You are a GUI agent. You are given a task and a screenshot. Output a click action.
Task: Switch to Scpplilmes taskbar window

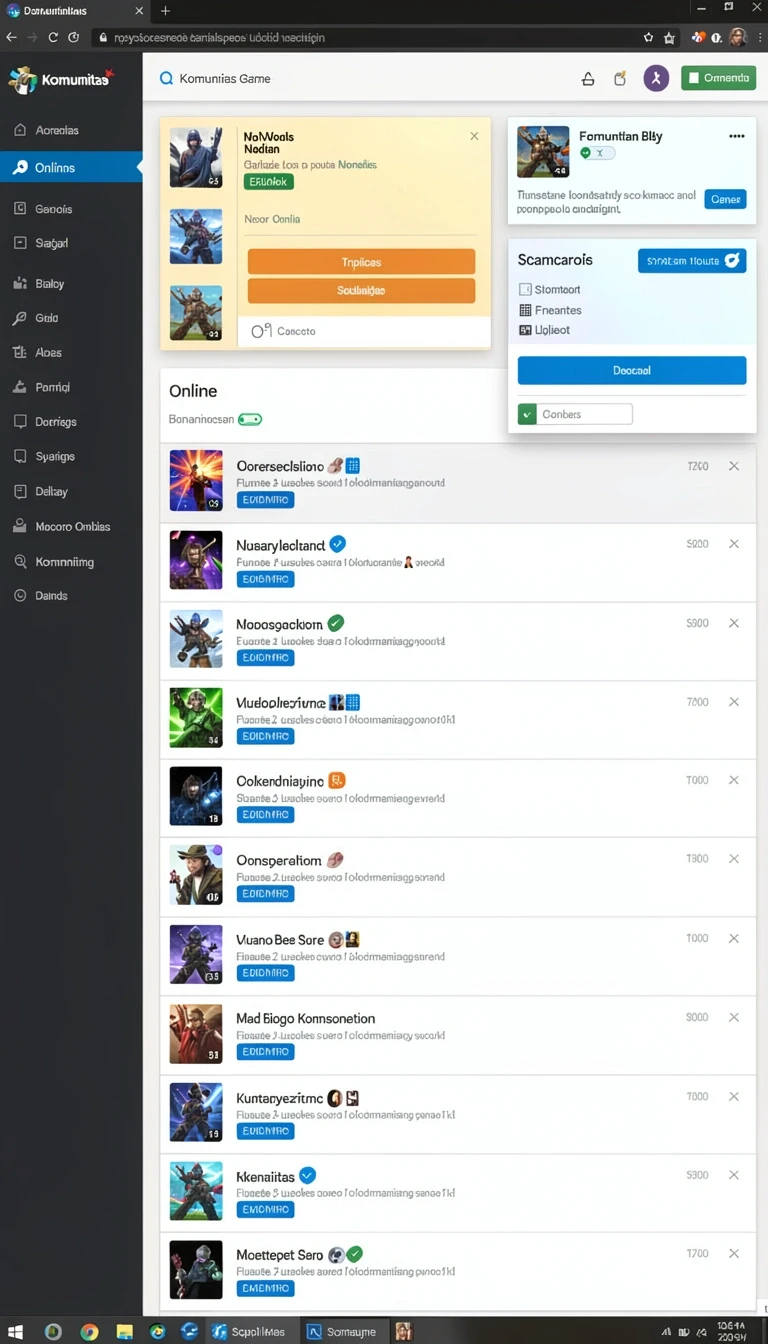click(250, 1332)
